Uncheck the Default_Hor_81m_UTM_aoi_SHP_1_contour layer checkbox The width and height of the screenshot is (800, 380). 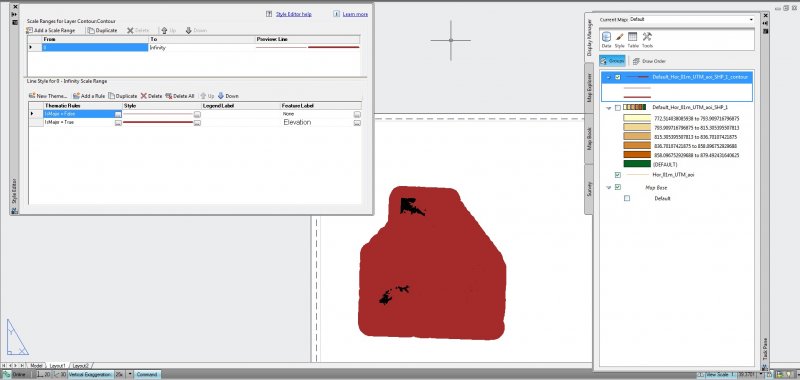(x=618, y=77)
